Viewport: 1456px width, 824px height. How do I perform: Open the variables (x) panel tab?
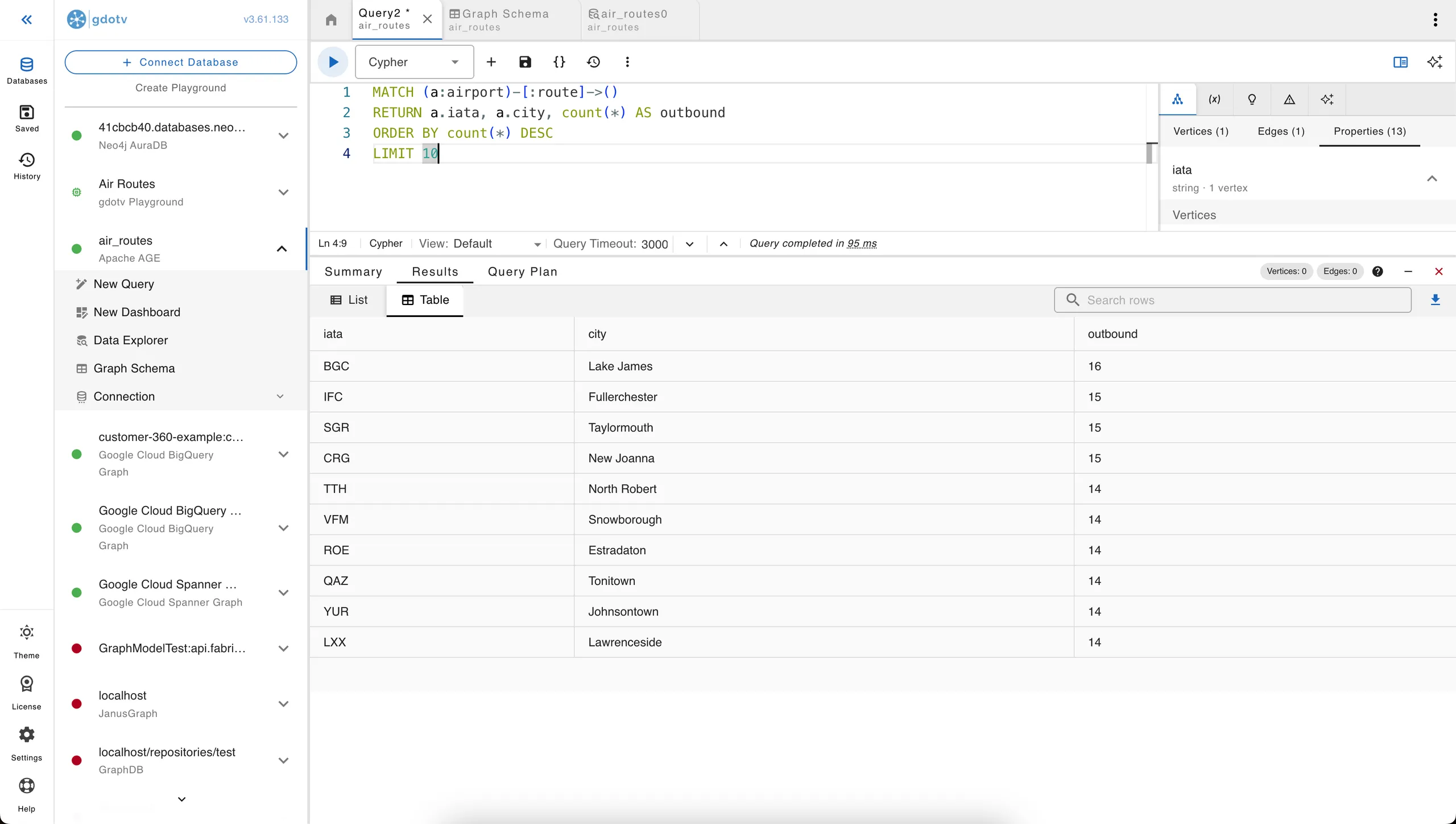(x=1214, y=100)
